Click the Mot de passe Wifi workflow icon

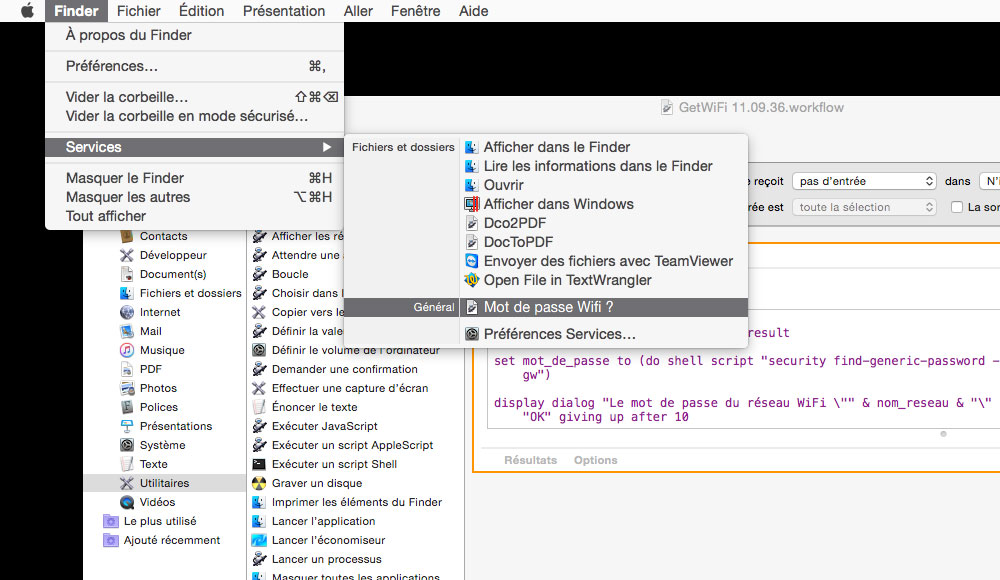point(471,308)
